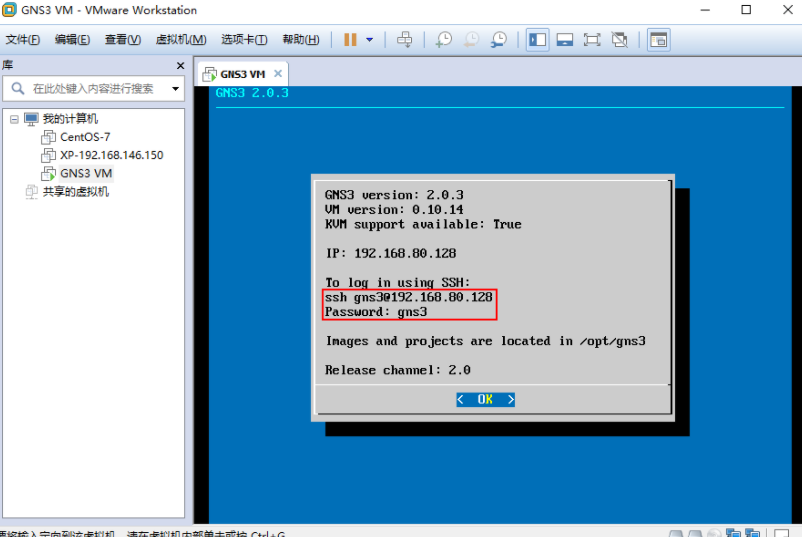Open the 选项卡(T) menu
Image resolution: width=802 pixels, height=537 pixels.
coord(244,39)
